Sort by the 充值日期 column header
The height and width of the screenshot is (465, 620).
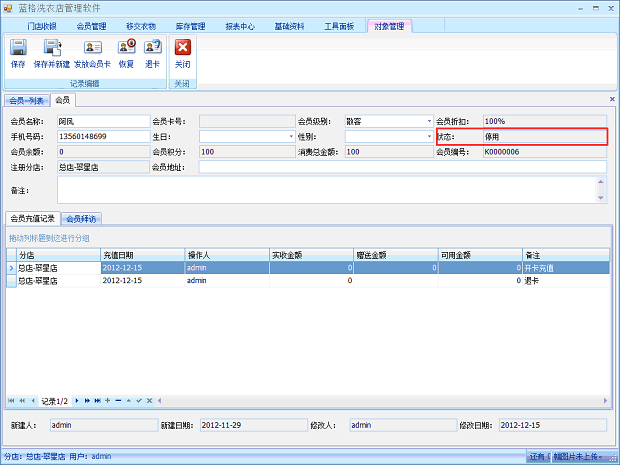pyautogui.click(x=143, y=255)
